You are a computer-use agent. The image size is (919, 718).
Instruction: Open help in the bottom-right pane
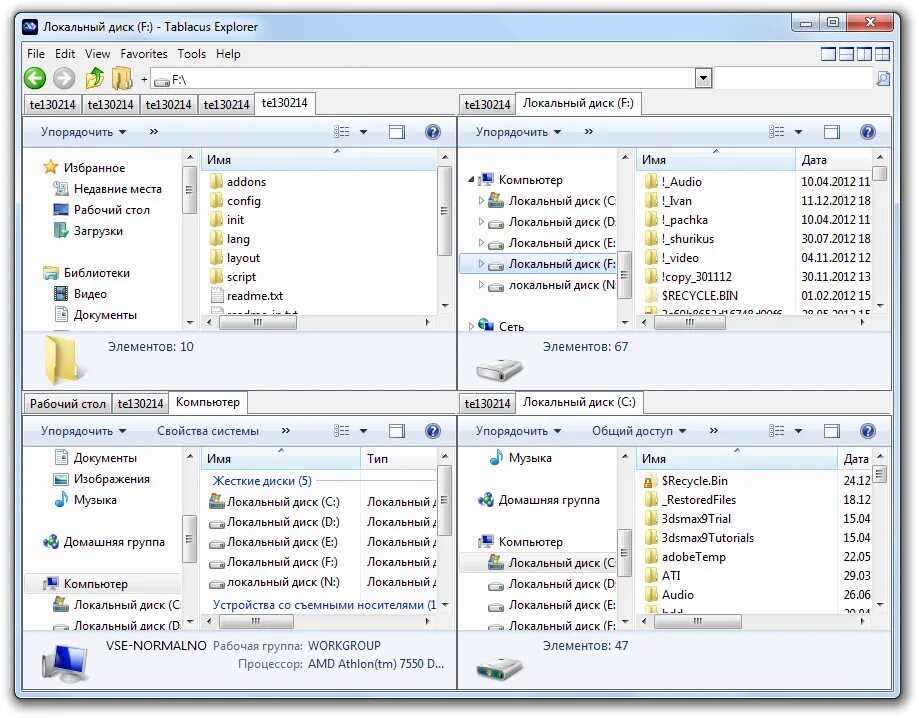click(867, 431)
